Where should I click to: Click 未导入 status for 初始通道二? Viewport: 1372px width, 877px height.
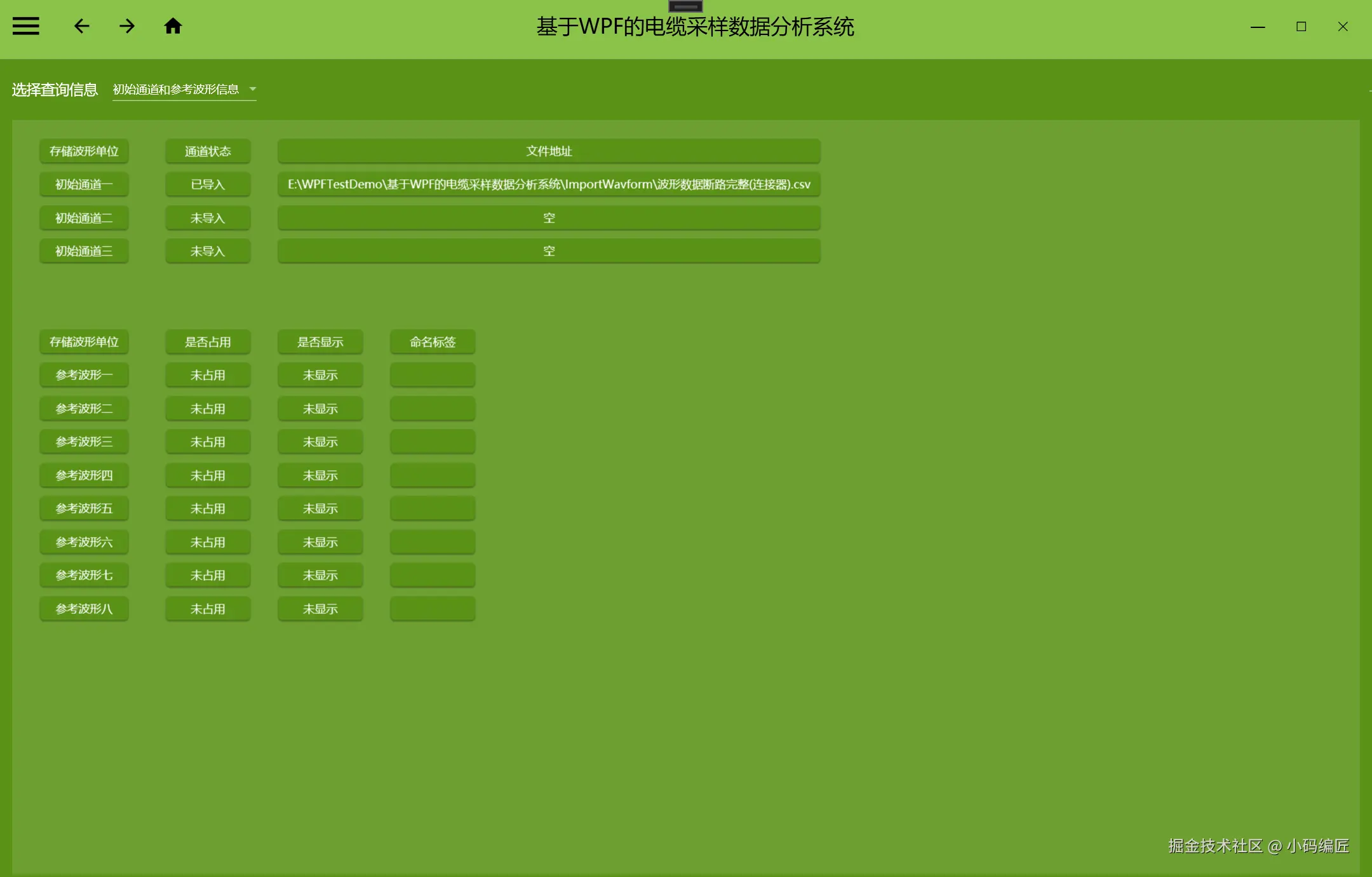click(208, 218)
